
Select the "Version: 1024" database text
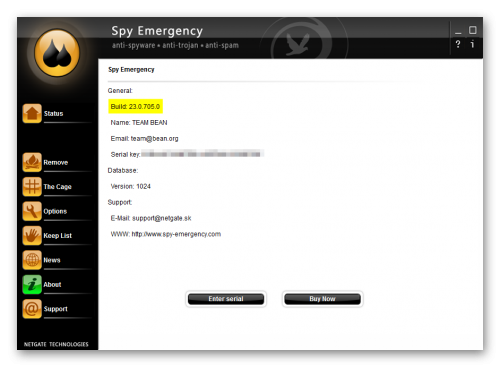(x=131, y=187)
